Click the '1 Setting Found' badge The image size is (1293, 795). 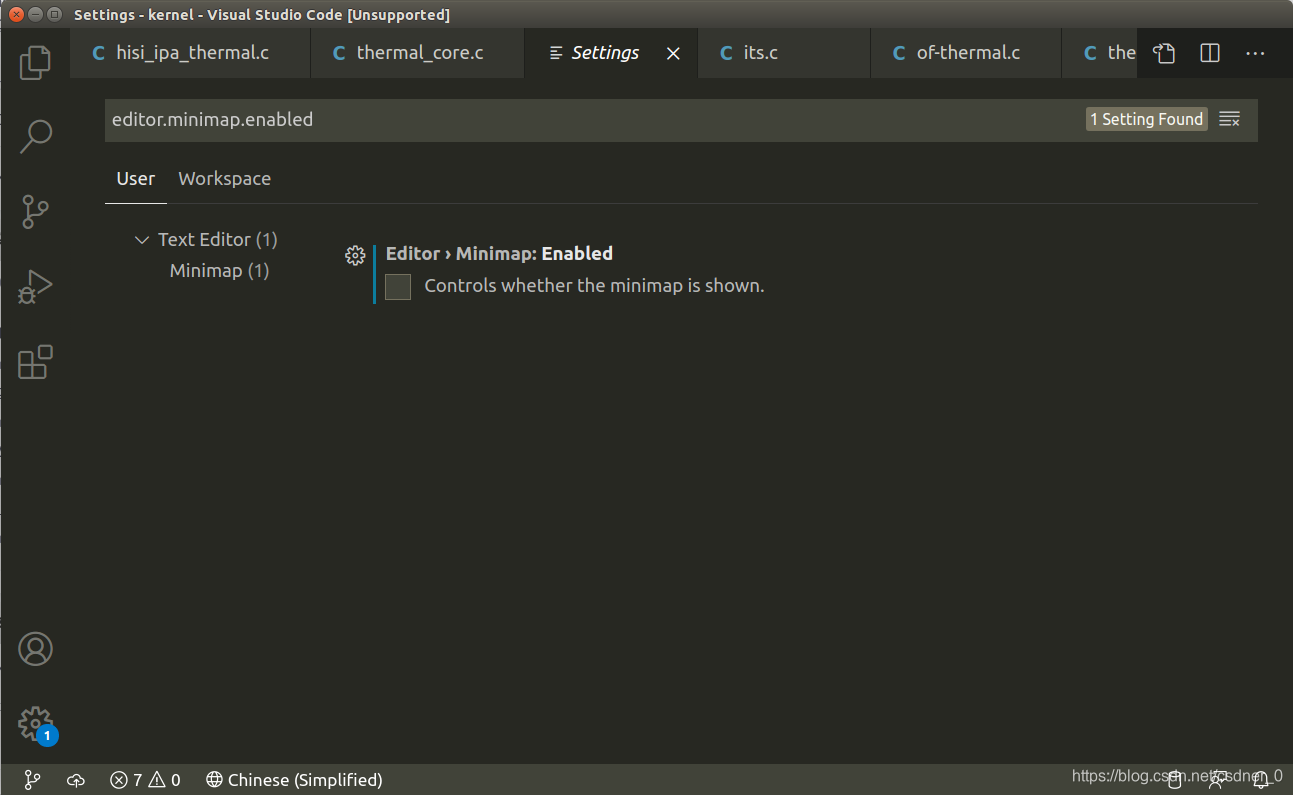[x=1147, y=119]
